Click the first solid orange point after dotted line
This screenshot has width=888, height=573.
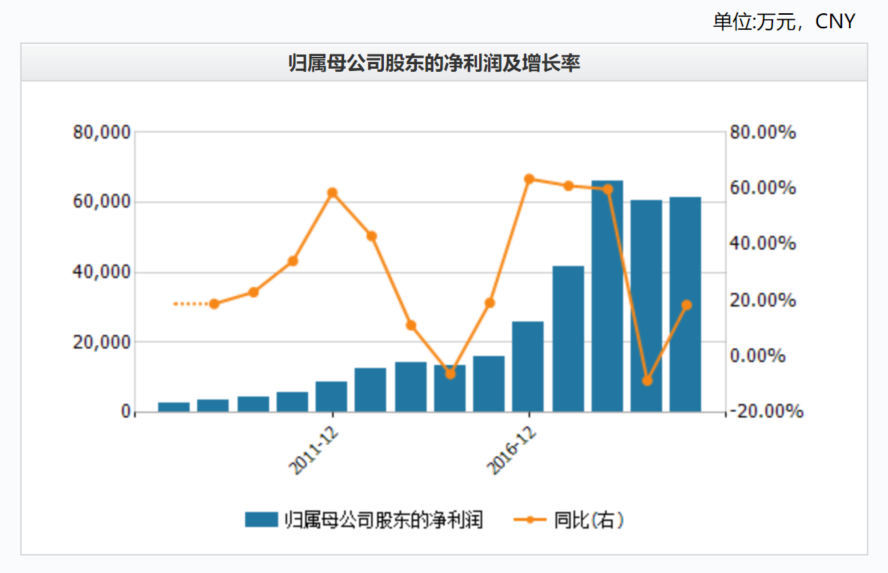point(214,304)
